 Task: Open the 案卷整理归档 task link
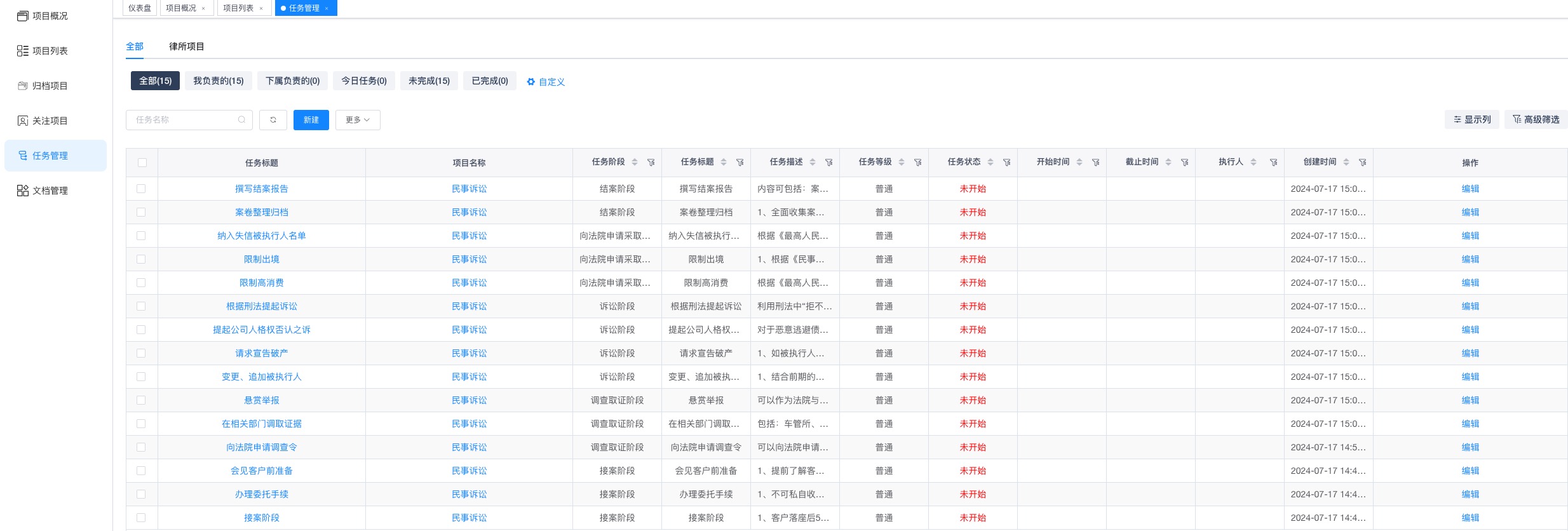pyautogui.click(x=261, y=212)
